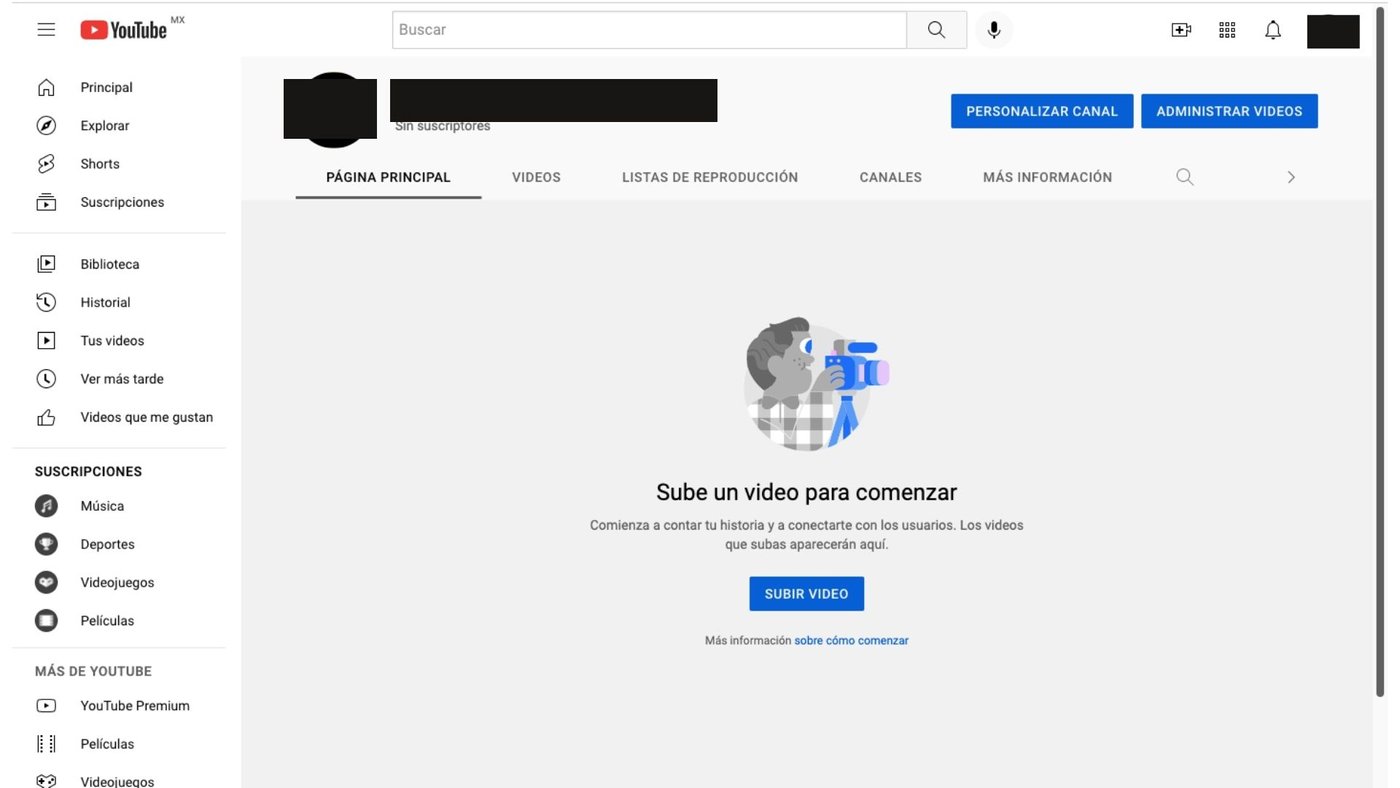Click the Suscripciones icon in sidebar
1400x788 pixels.
[46, 202]
